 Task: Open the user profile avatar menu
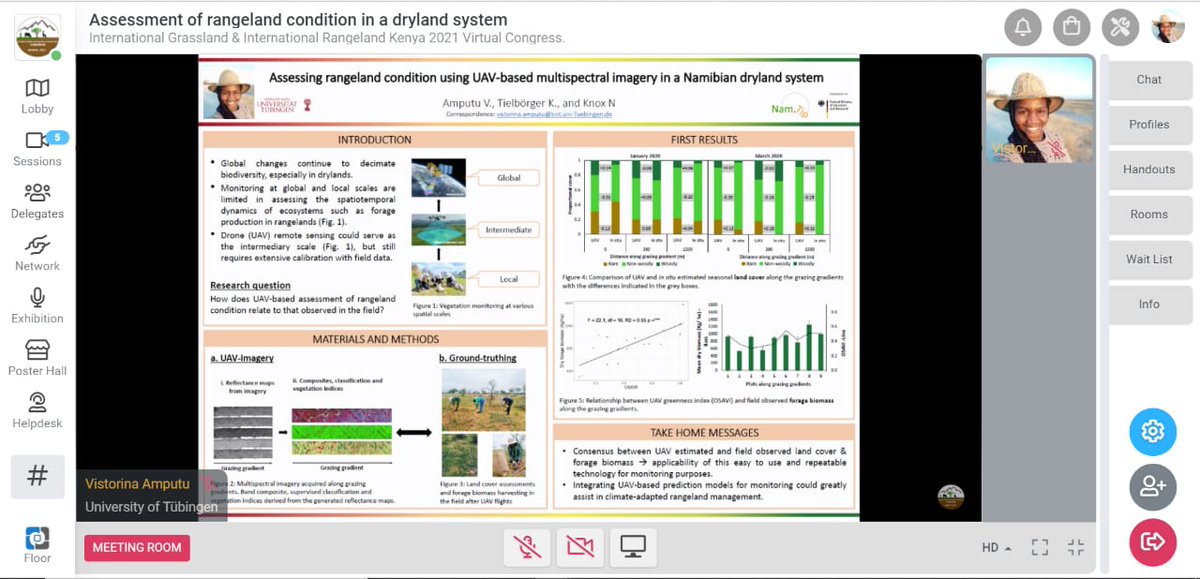coord(1168,28)
